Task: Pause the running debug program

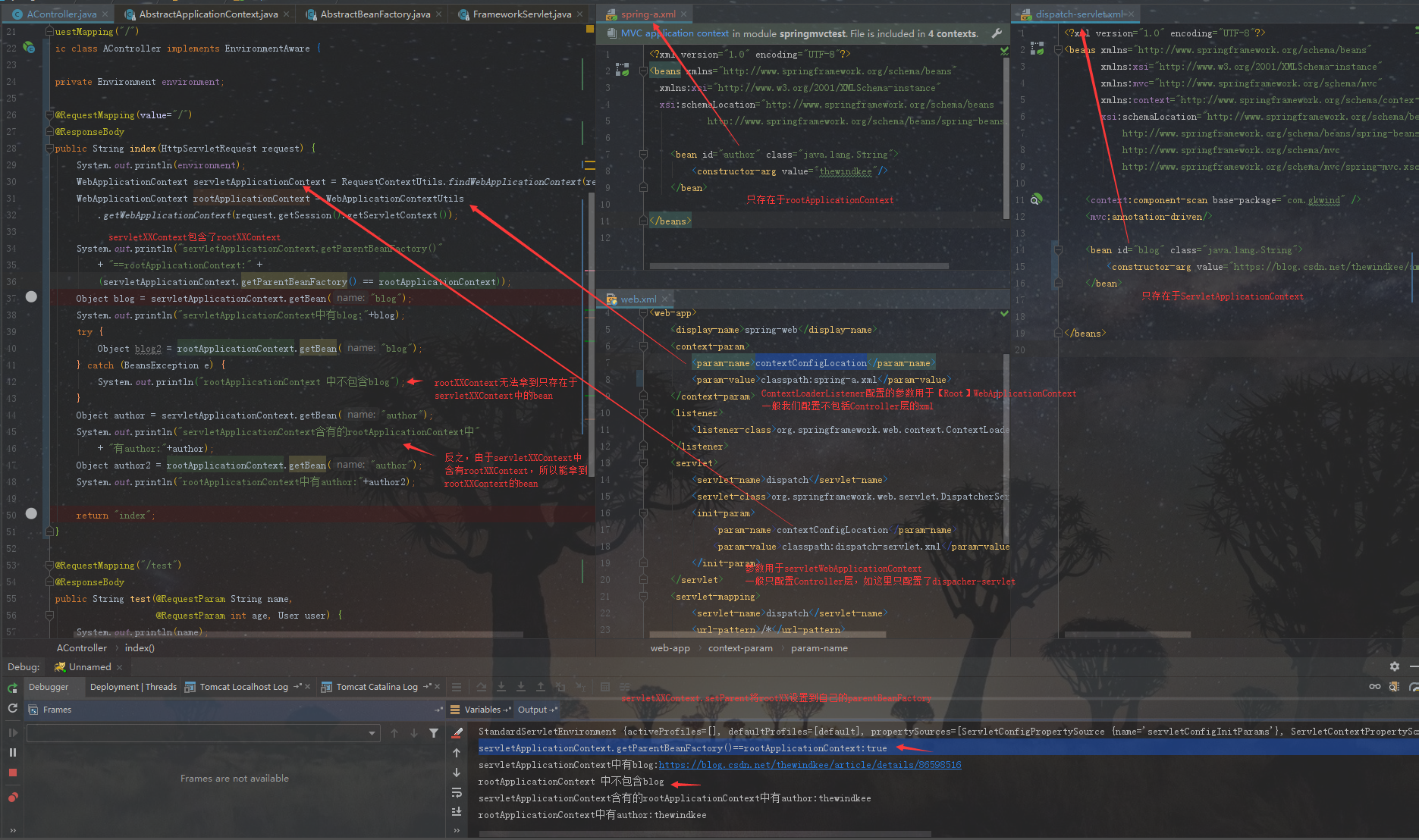Action: [x=13, y=752]
